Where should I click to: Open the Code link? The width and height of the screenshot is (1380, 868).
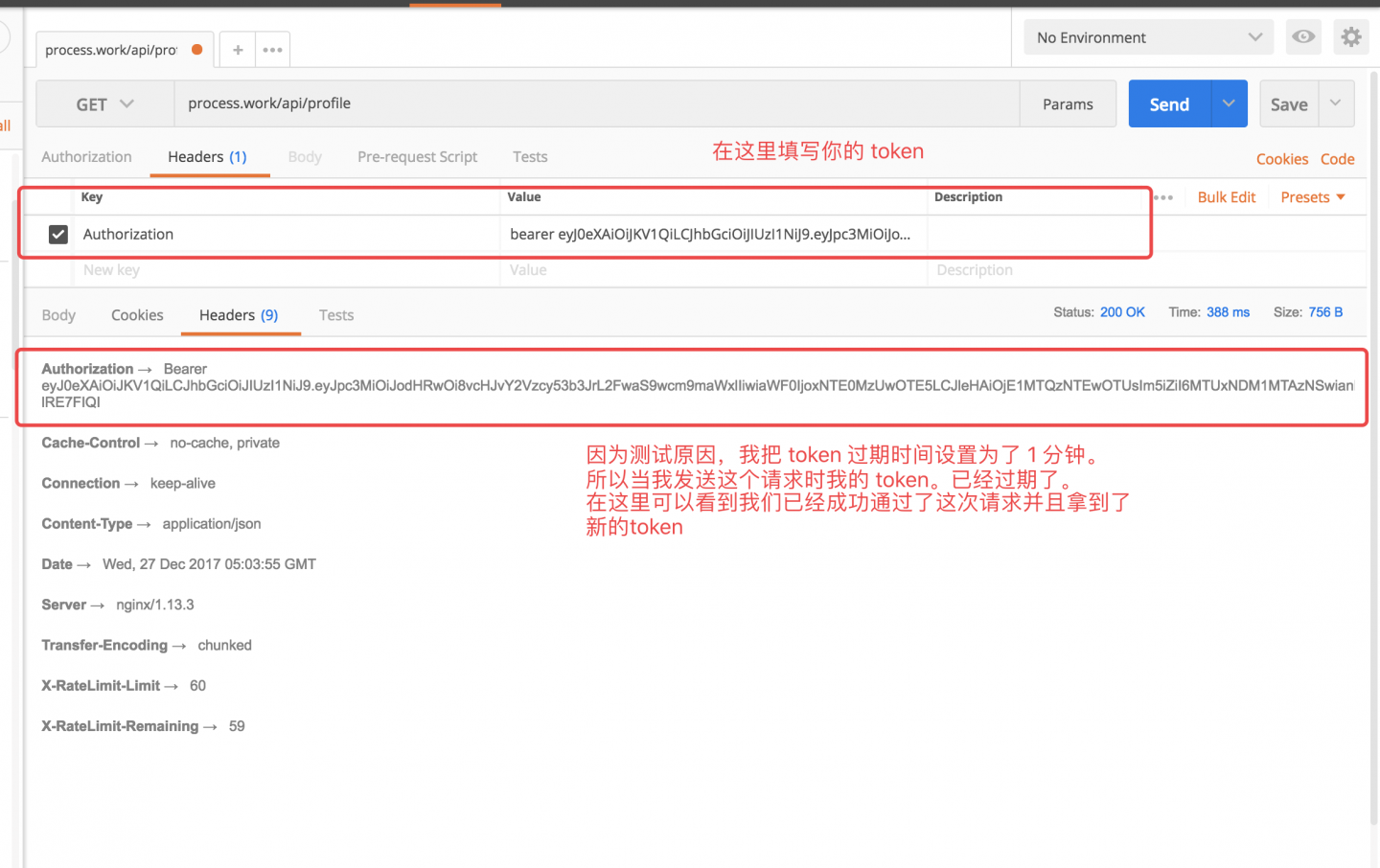(1337, 159)
